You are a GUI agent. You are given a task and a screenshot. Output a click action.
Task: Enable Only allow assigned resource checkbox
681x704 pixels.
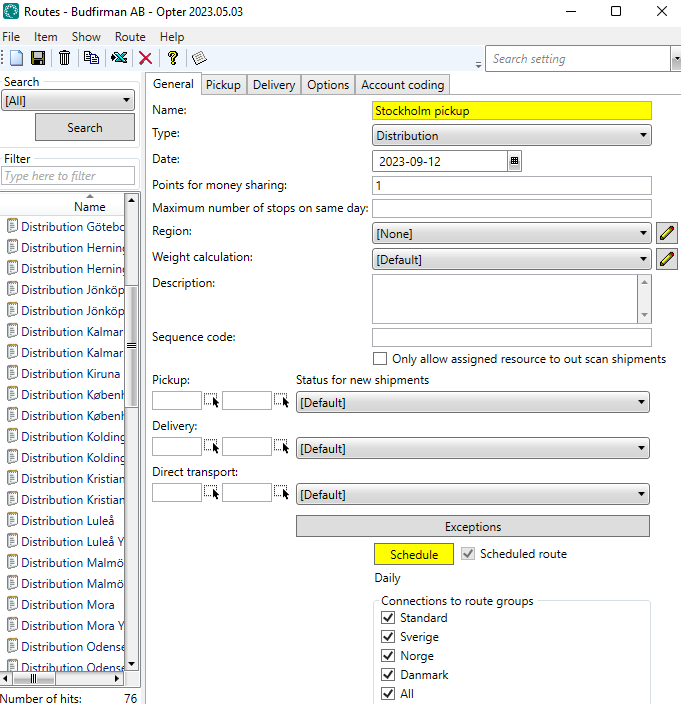pyautogui.click(x=380, y=359)
